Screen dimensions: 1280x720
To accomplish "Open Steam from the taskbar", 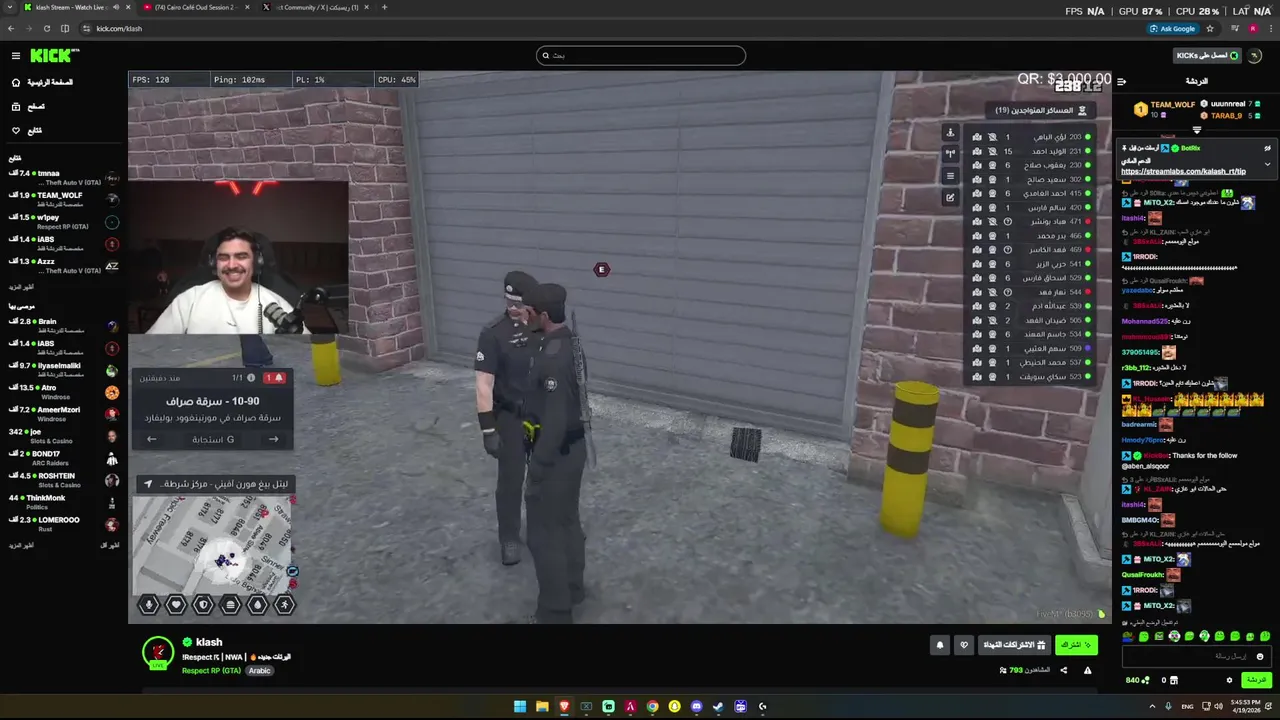I will [718, 706].
